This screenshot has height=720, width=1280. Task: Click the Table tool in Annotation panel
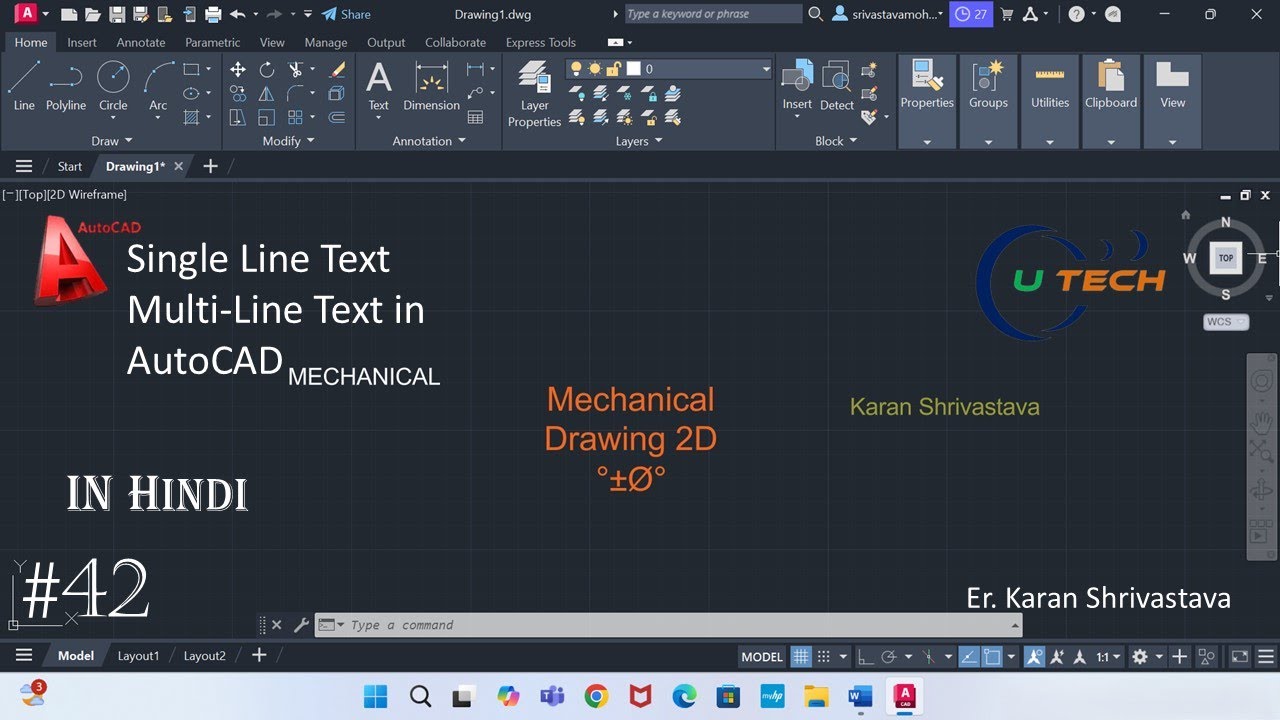pos(476,117)
